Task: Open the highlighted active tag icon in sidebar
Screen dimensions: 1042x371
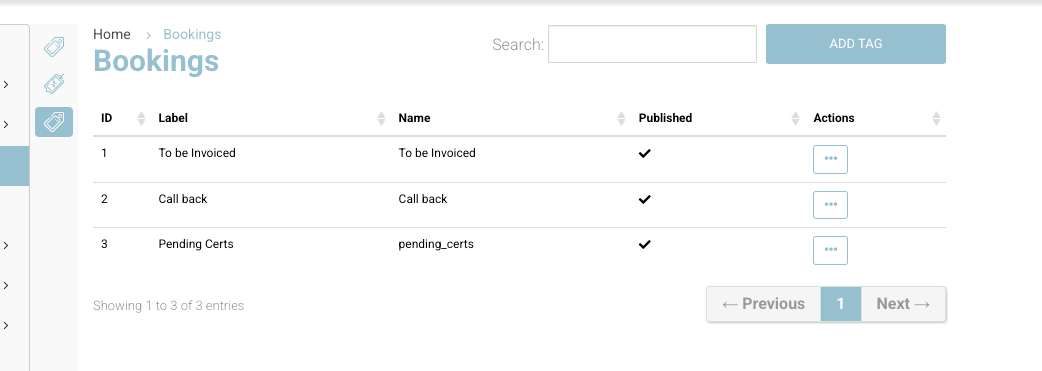Action: coord(54,122)
